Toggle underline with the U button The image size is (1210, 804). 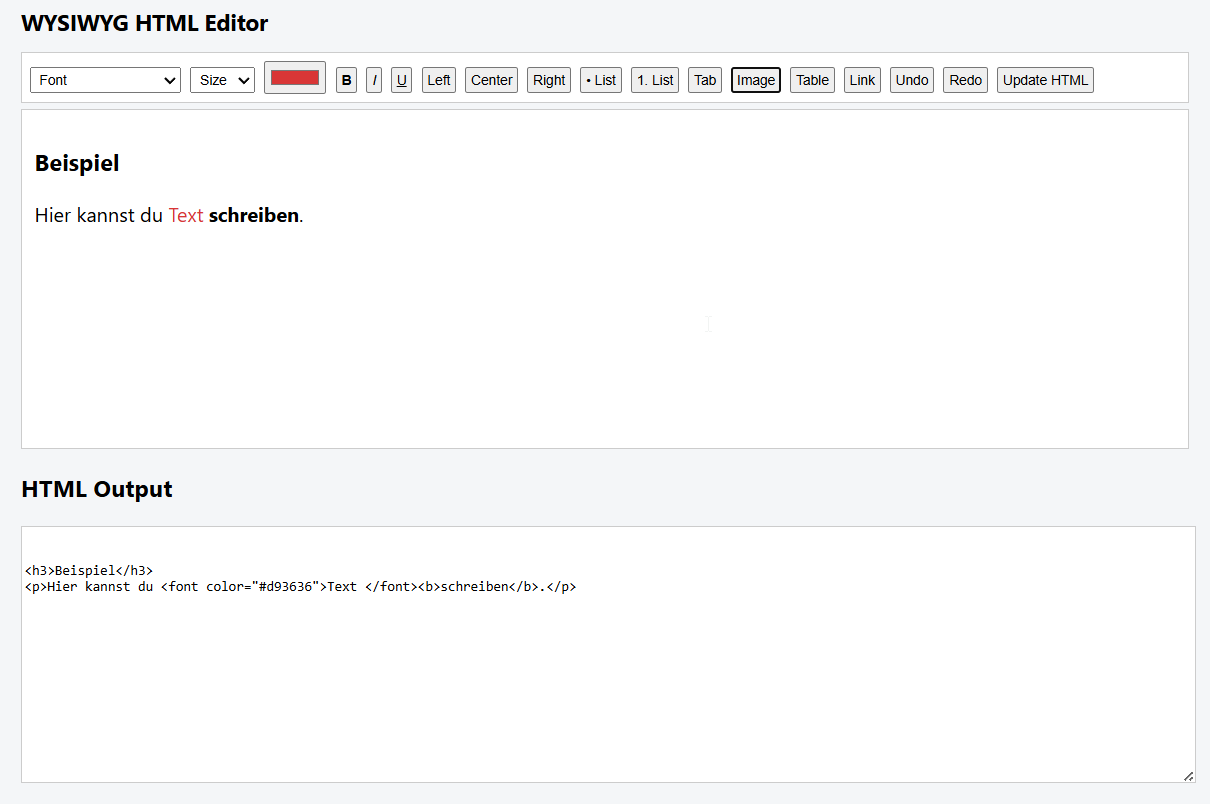[x=402, y=80]
